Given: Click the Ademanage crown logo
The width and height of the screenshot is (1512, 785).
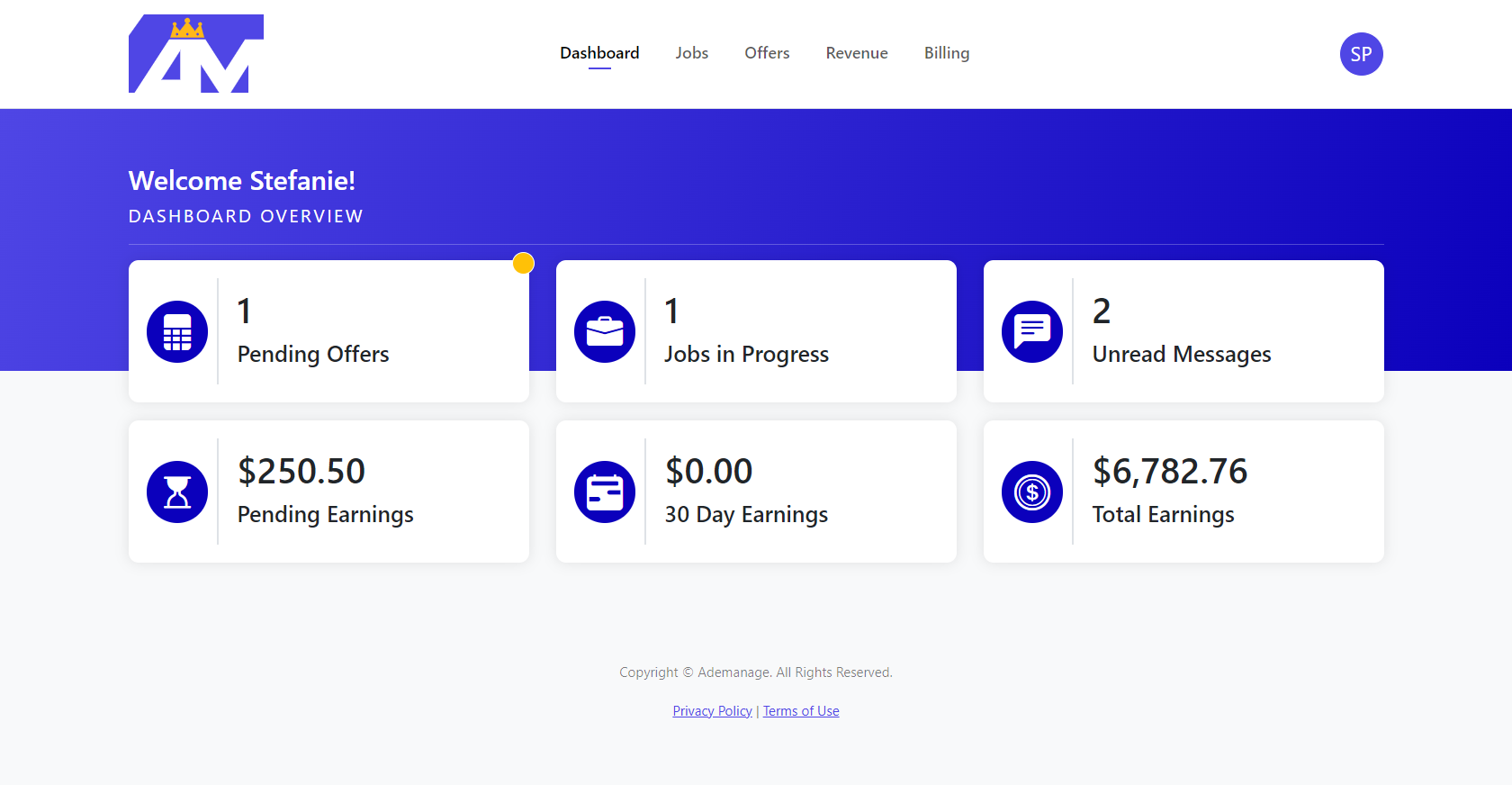Looking at the screenshot, I should 195,54.
